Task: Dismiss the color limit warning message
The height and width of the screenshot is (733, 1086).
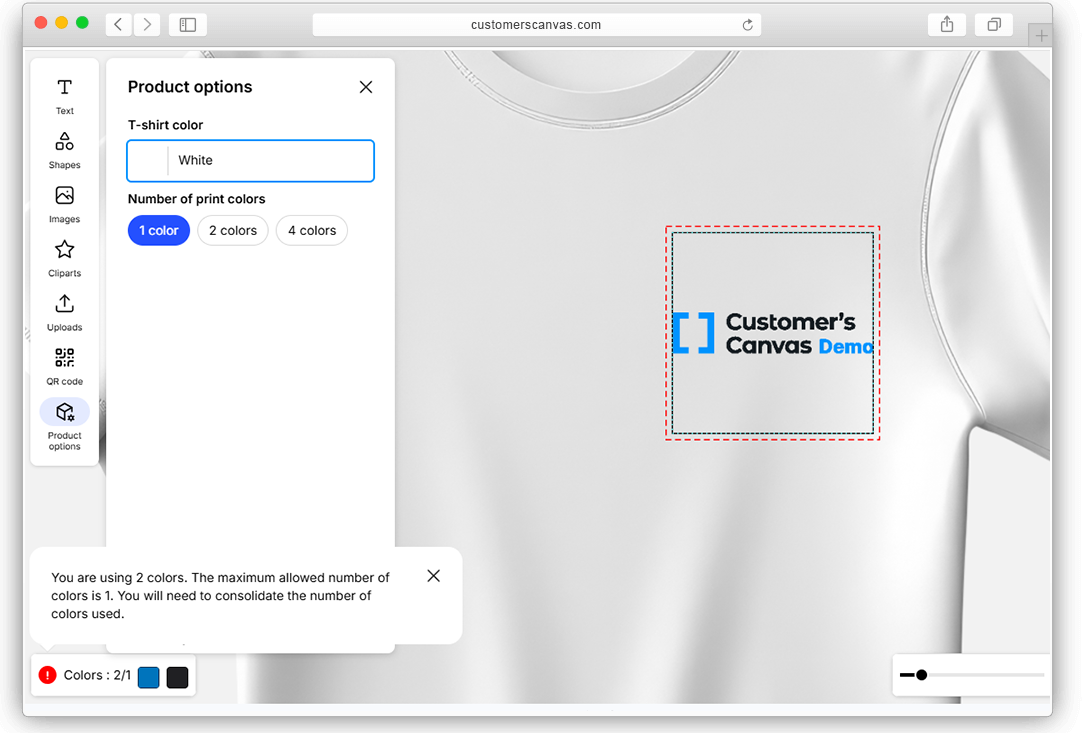Action: 433,576
